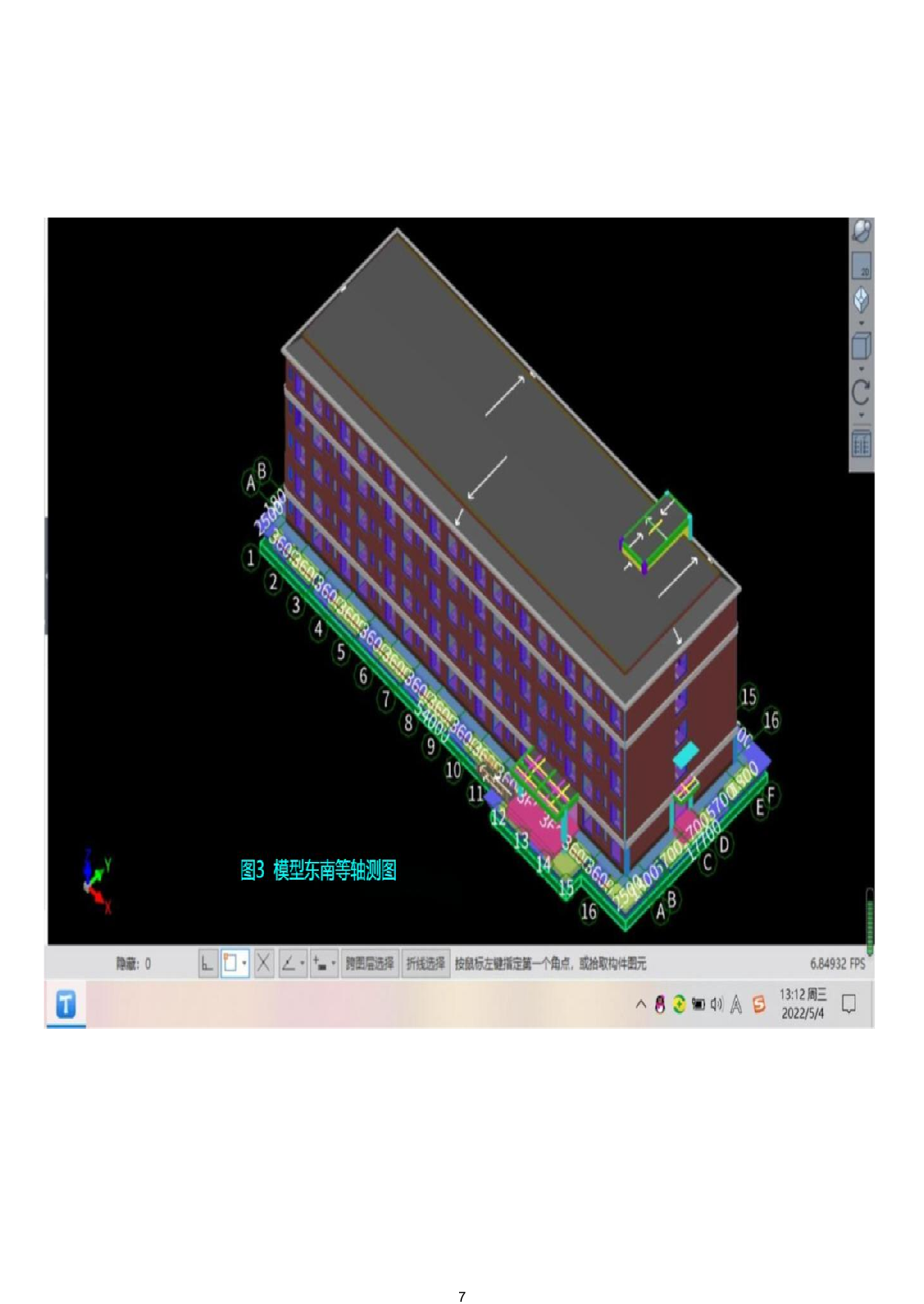This screenshot has height=1304, width=924.
Task: Expand the dropdown arrow below the cube icon
Action: 861,369
